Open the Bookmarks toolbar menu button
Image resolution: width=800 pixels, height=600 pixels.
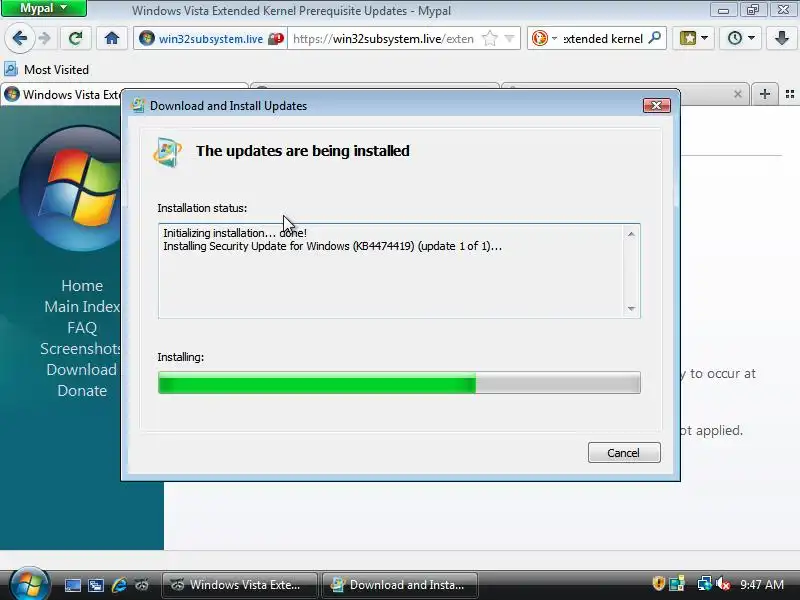pyautogui.click(x=693, y=38)
